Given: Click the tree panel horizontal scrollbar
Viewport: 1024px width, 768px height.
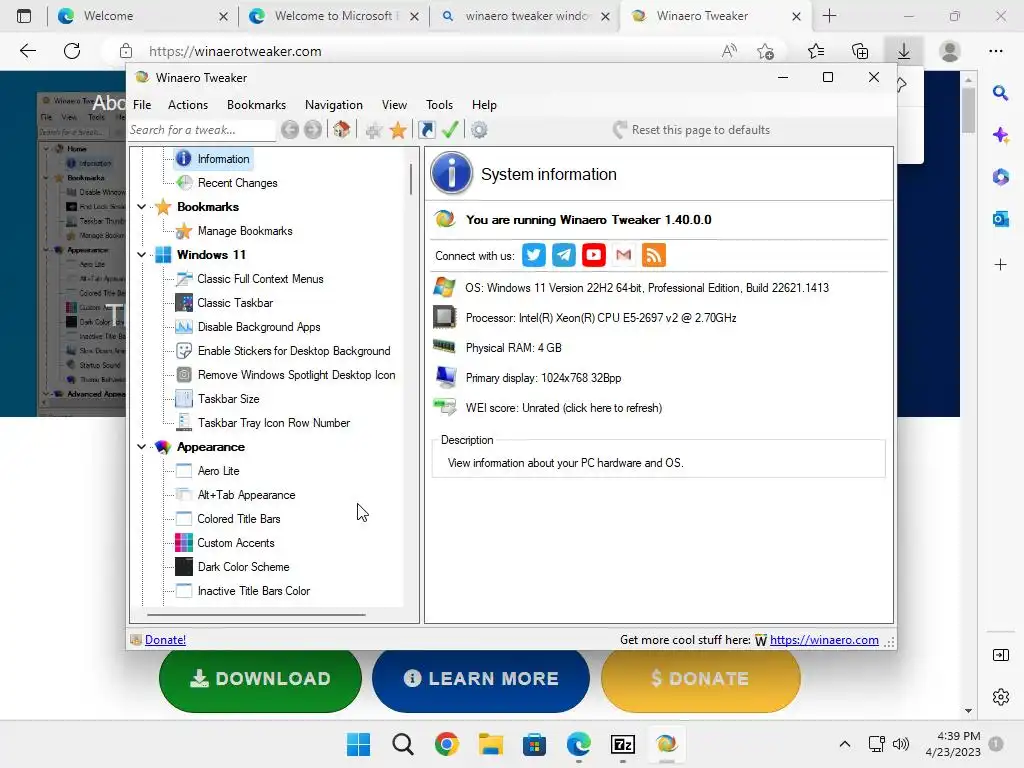Looking at the screenshot, I should [256, 615].
